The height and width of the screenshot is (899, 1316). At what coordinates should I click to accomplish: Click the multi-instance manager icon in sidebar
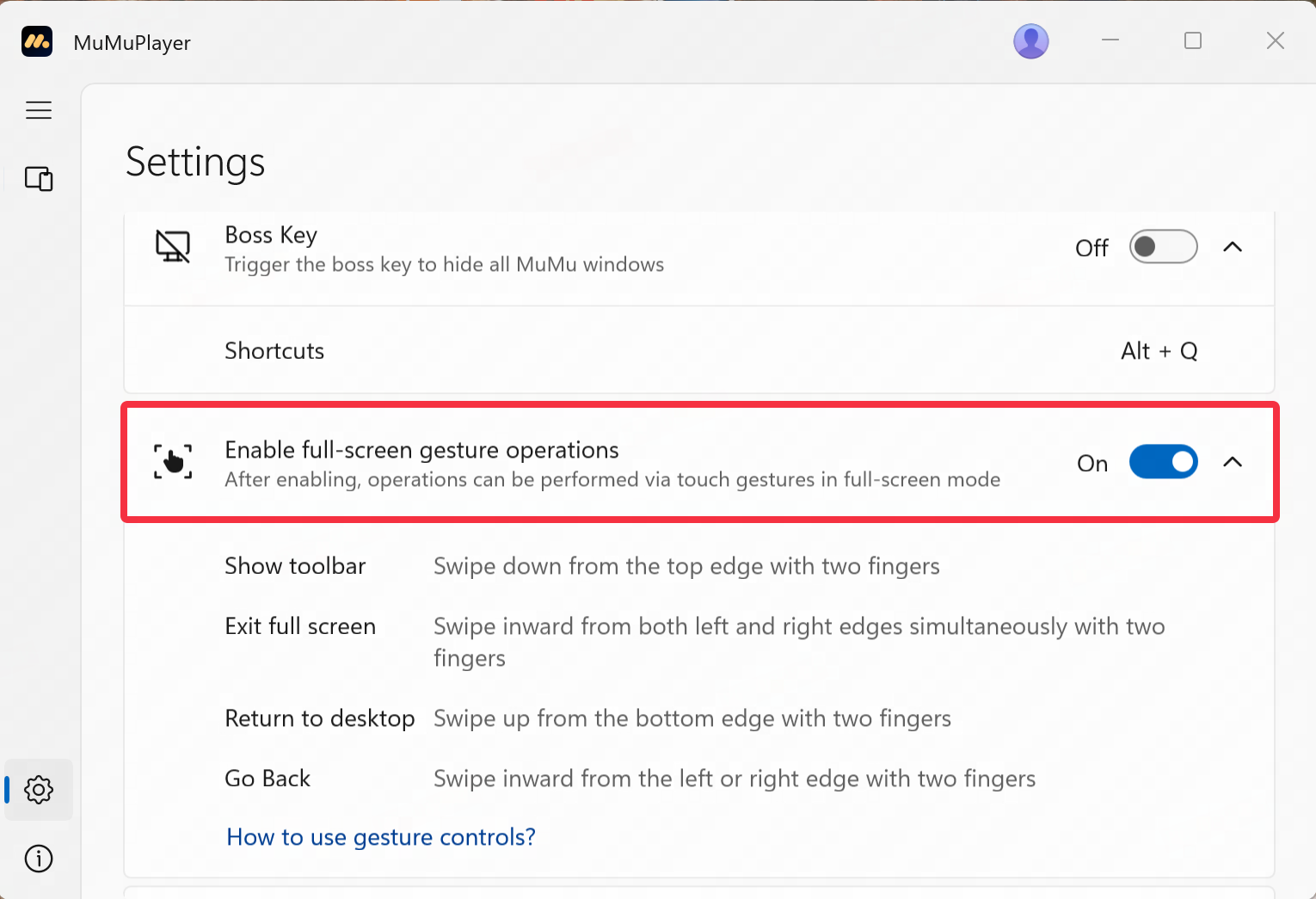pos(39,179)
